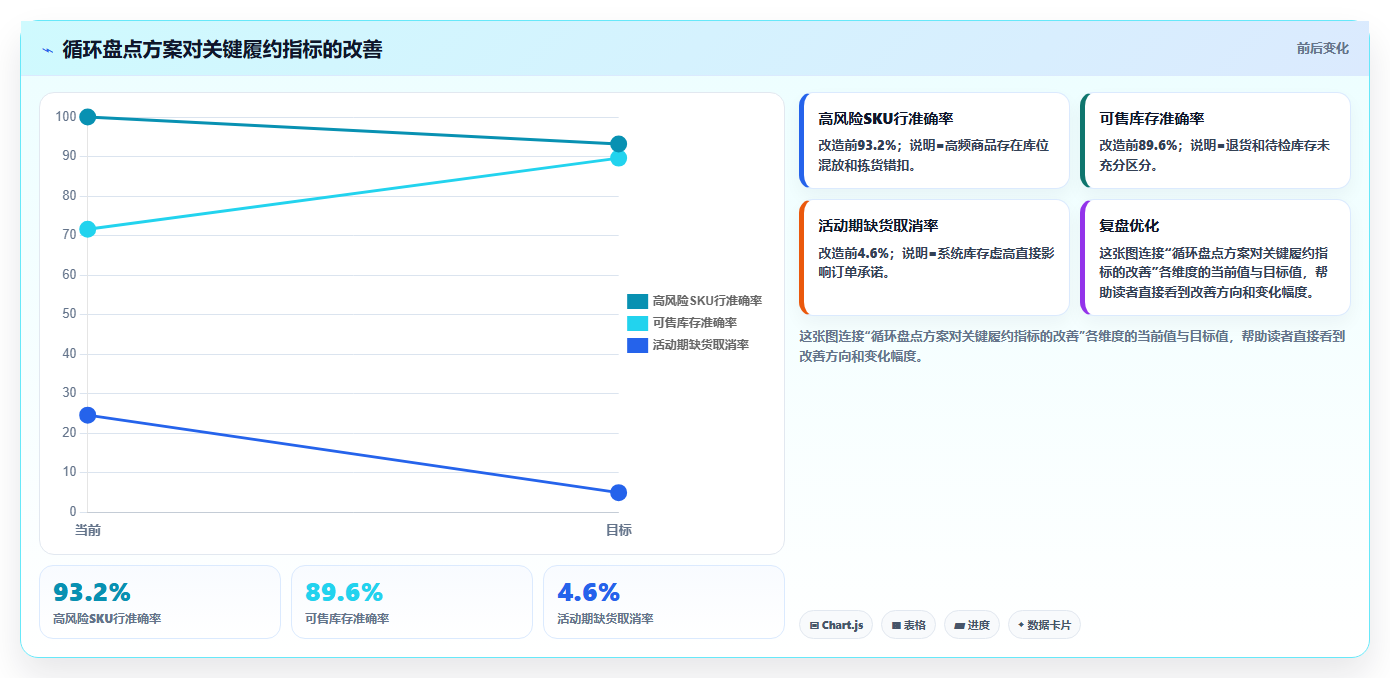Click y-axis value 0

coord(73,512)
